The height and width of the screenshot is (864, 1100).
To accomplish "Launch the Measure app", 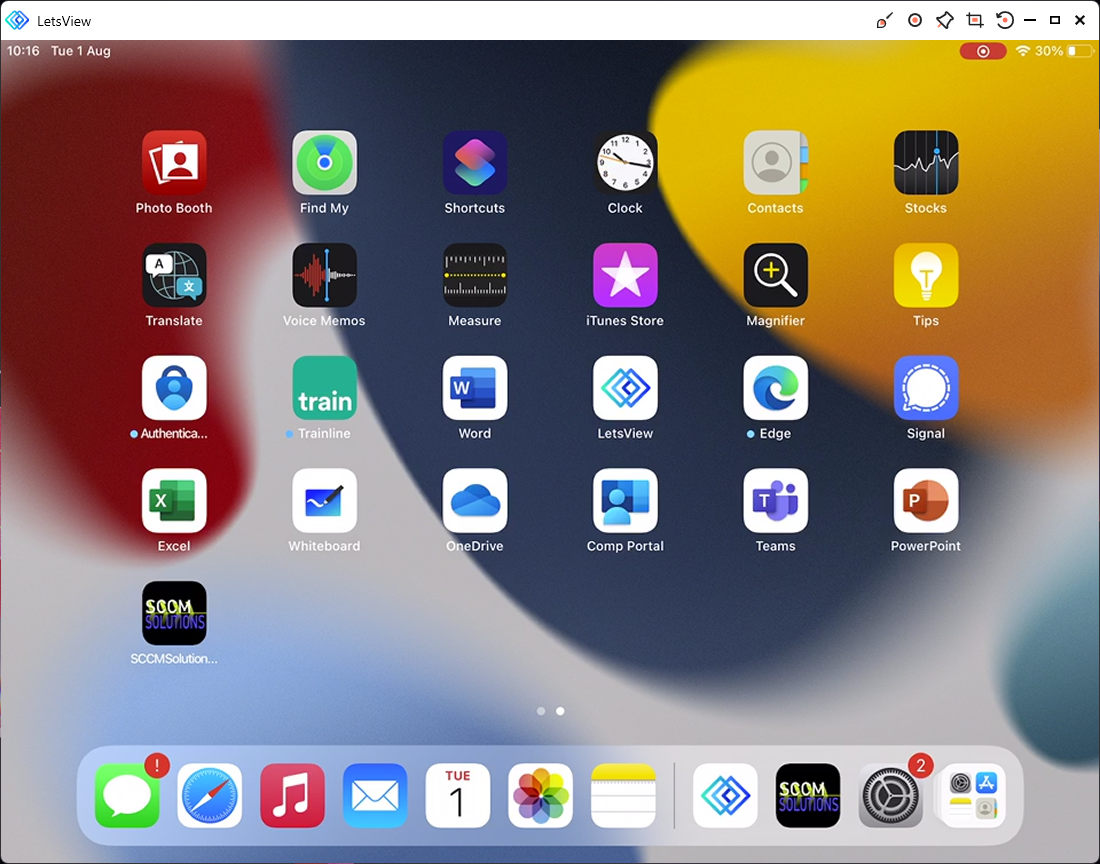I will pyautogui.click(x=474, y=273).
